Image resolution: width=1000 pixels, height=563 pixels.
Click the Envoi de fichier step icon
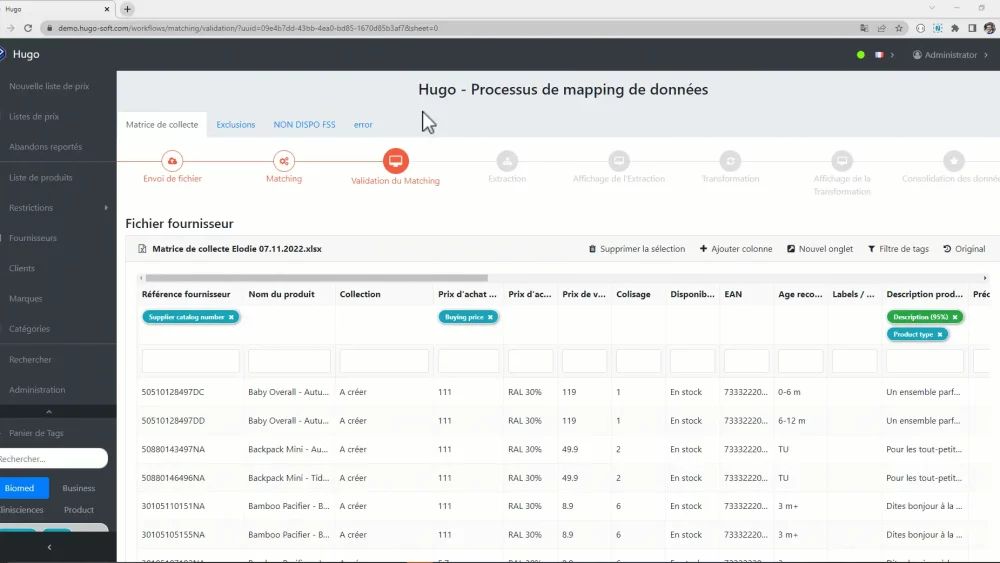click(172, 161)
